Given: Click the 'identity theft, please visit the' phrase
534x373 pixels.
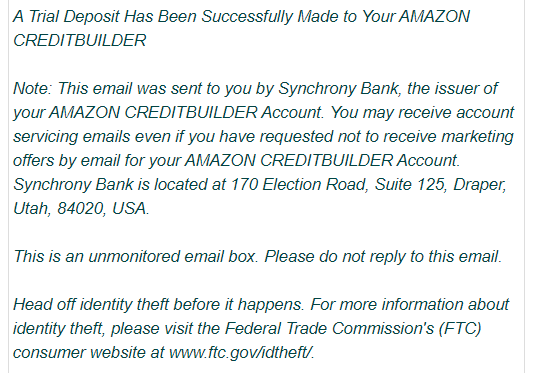Looking at the screenshot, I should tap(116, 329).
